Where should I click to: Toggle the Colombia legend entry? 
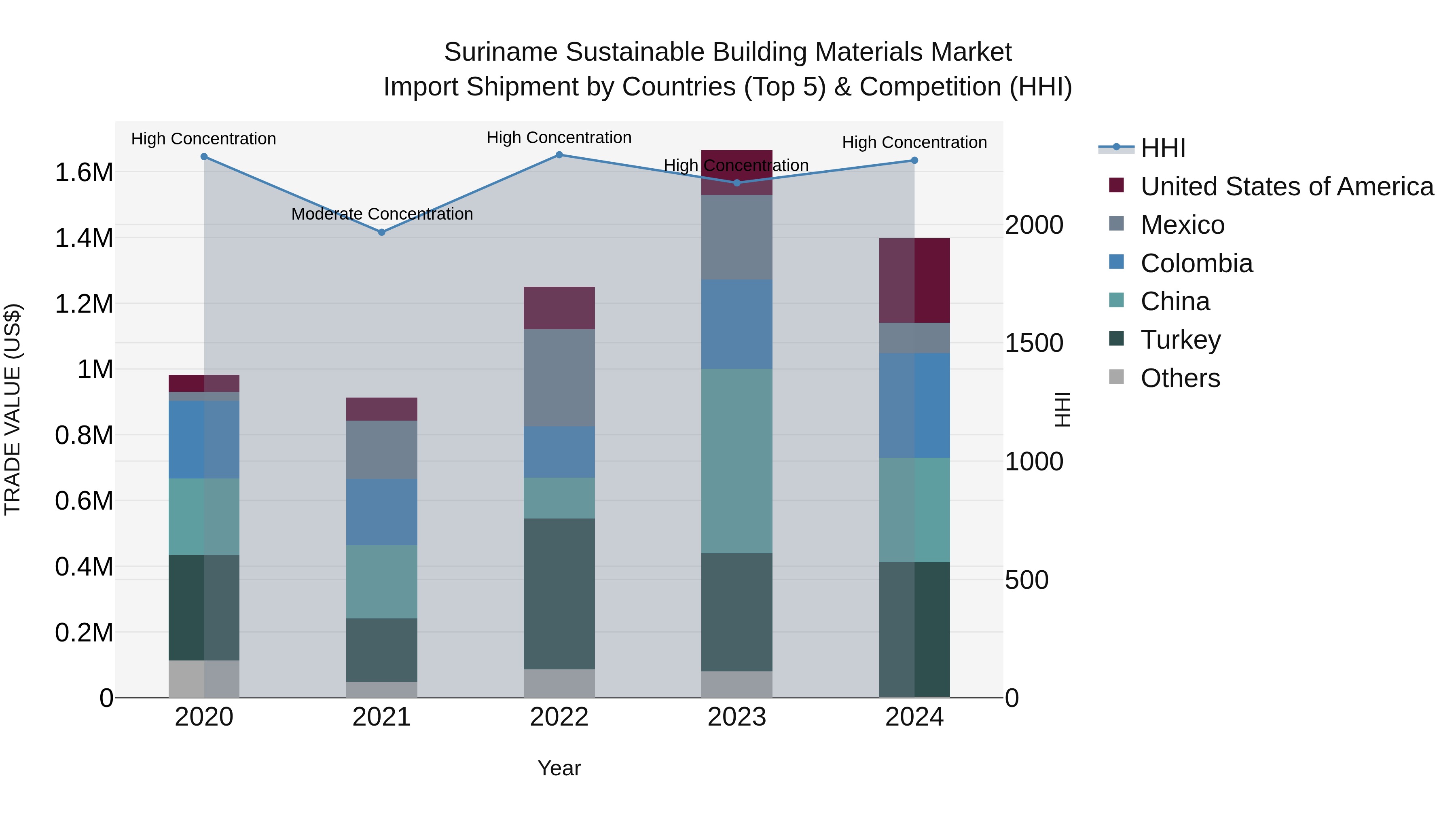tap(1181, 263)
